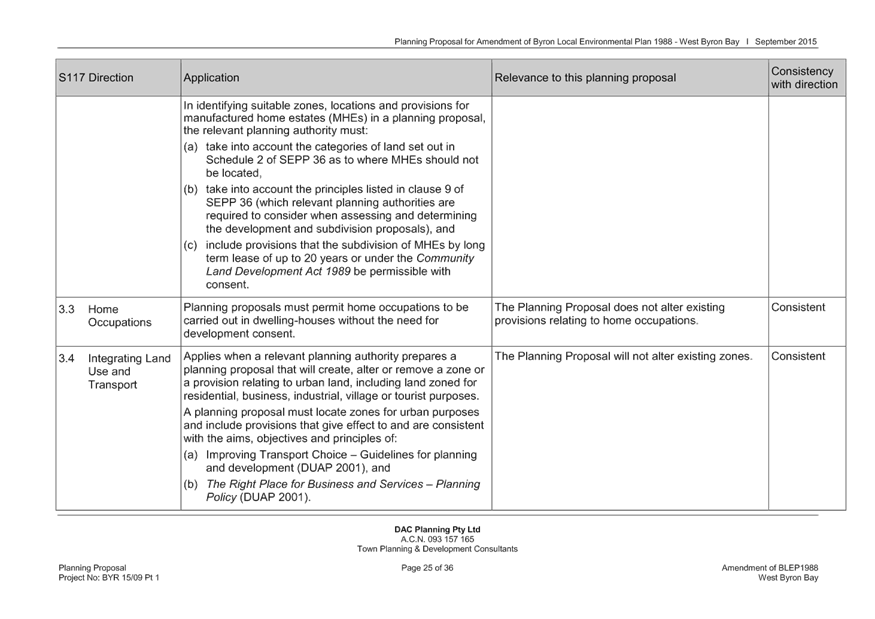
Task: Click 'The Planning Proposal will not alter existing zones.'
Action: [x=623, y=357]
